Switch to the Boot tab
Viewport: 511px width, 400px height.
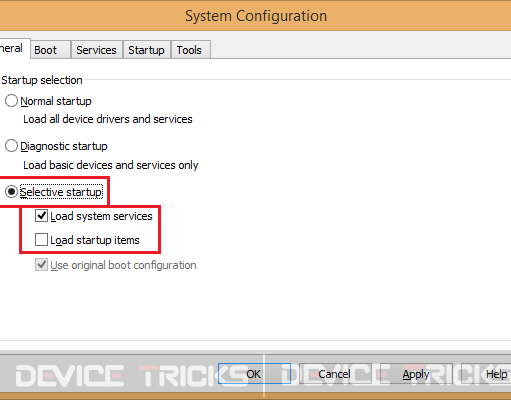click(50, 50)
